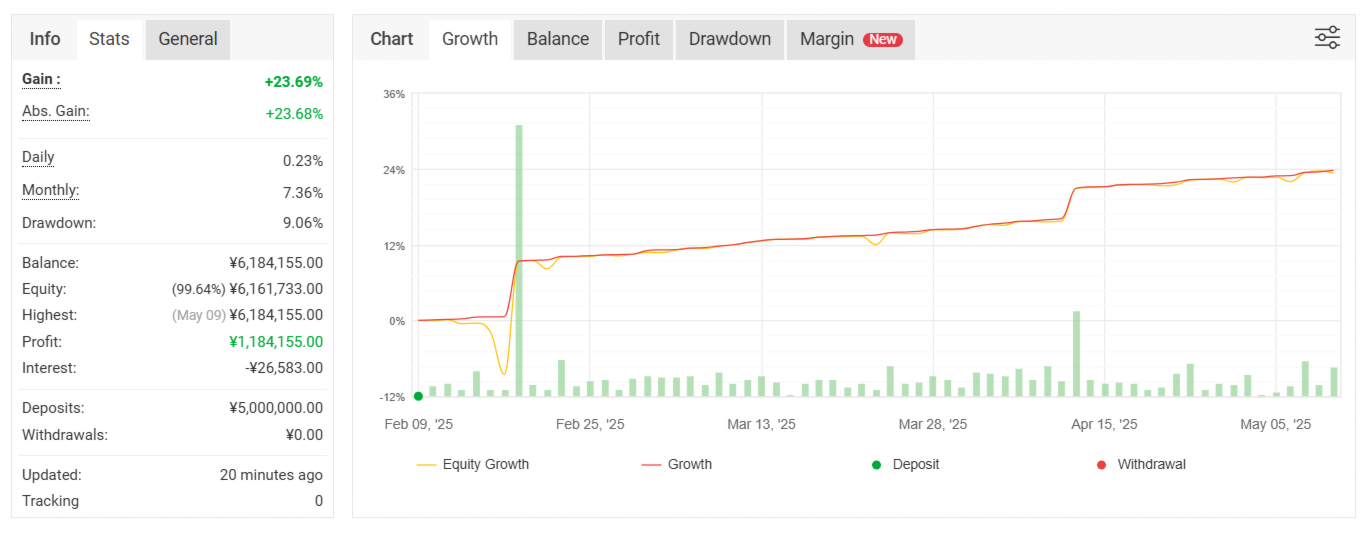
Task: Switch chart to Balance tab
Action: coord(558,39)
